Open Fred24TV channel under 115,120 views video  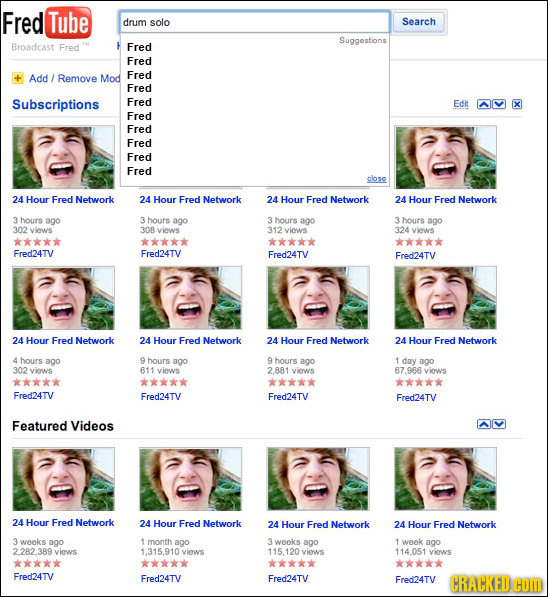tap(288, 579)
